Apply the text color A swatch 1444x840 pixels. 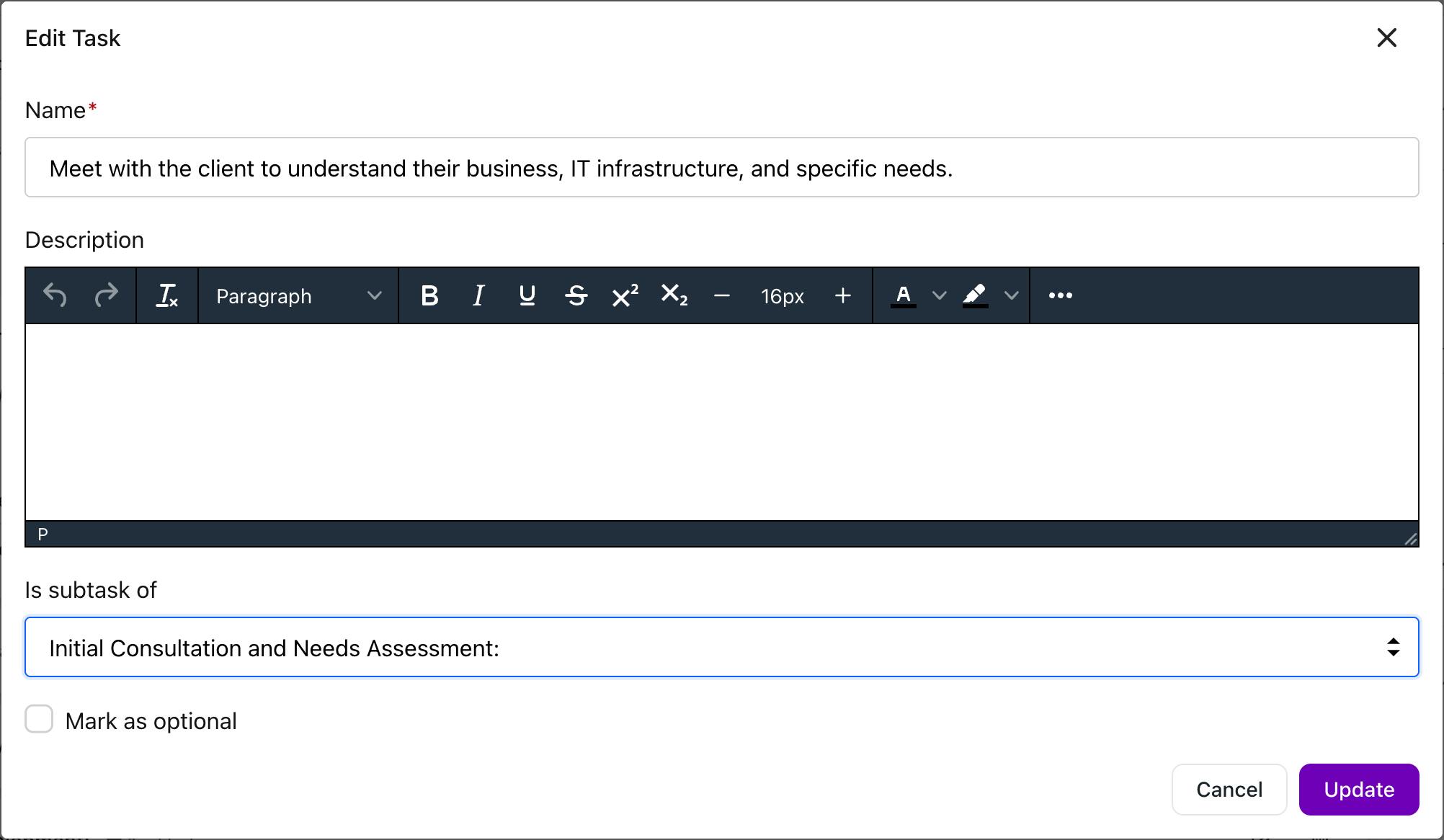coord(903,295)
